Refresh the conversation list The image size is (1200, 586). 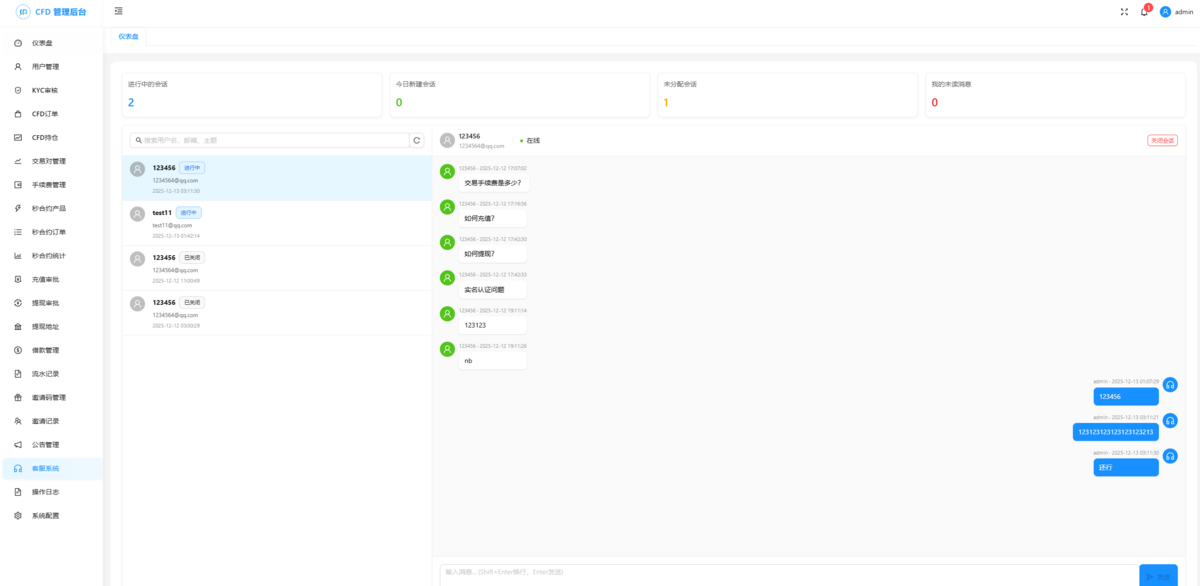point(417,141)
